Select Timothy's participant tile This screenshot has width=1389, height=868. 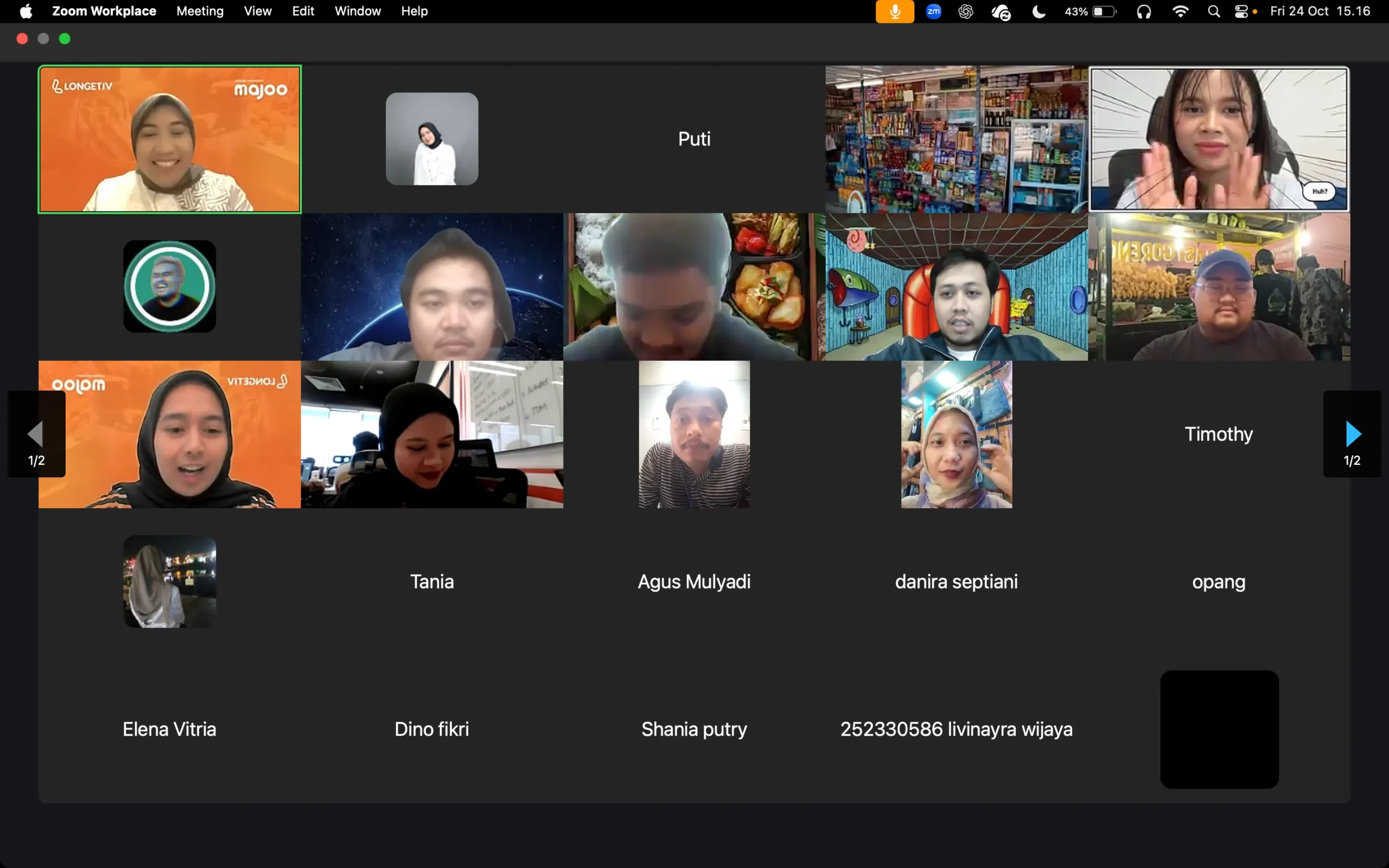[x=1219, y=434]
